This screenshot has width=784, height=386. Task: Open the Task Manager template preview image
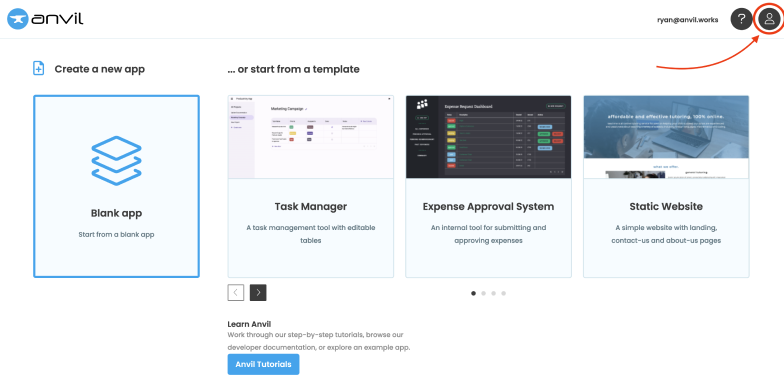310,137
